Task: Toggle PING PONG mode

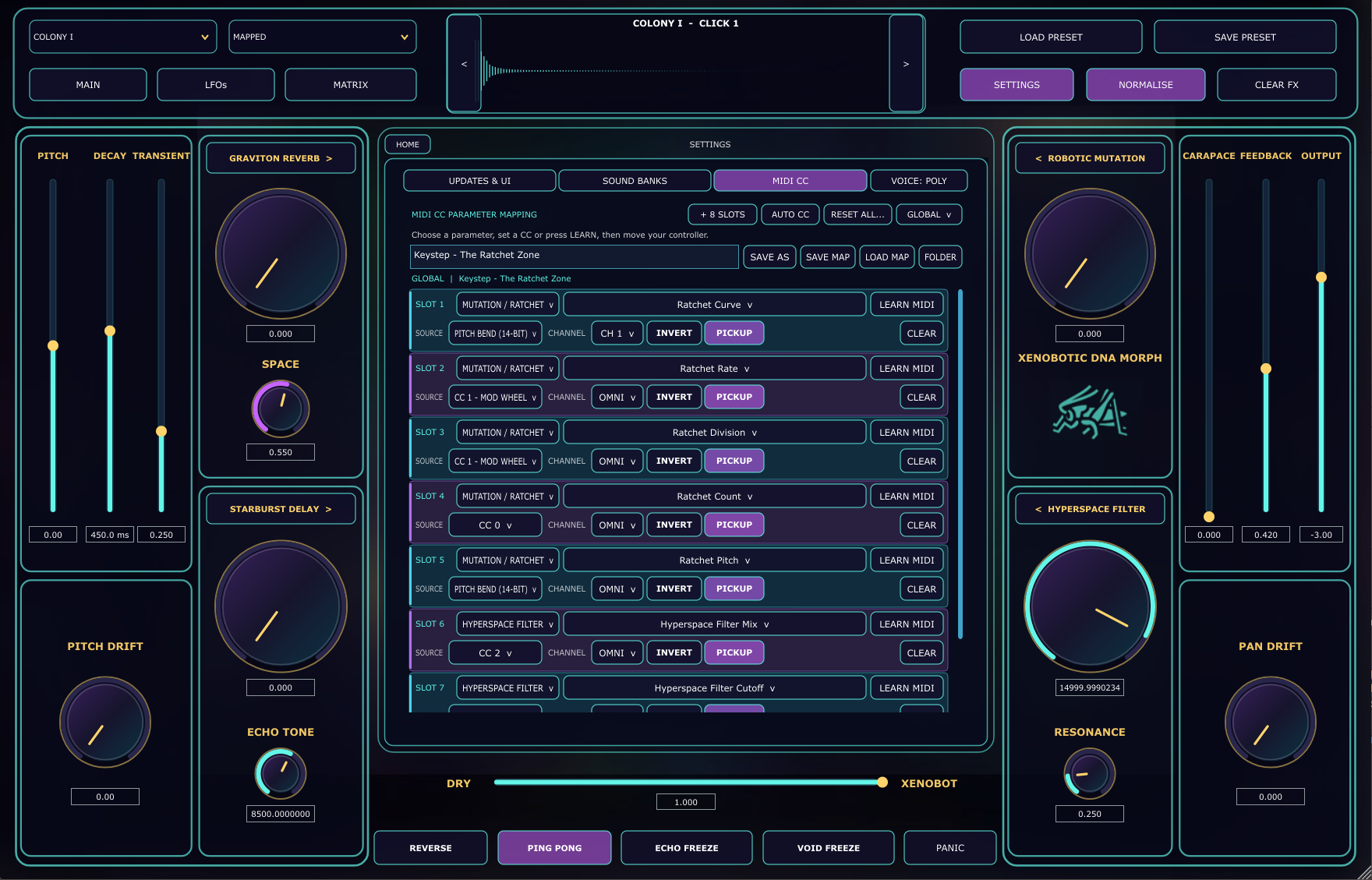Action: [x=554, y=848]
